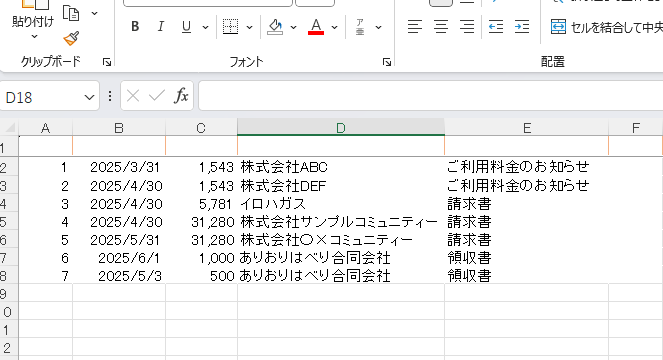
Task: Select the cell containing イロハガス
Action: pyautogui.click(x=341, y=203)
